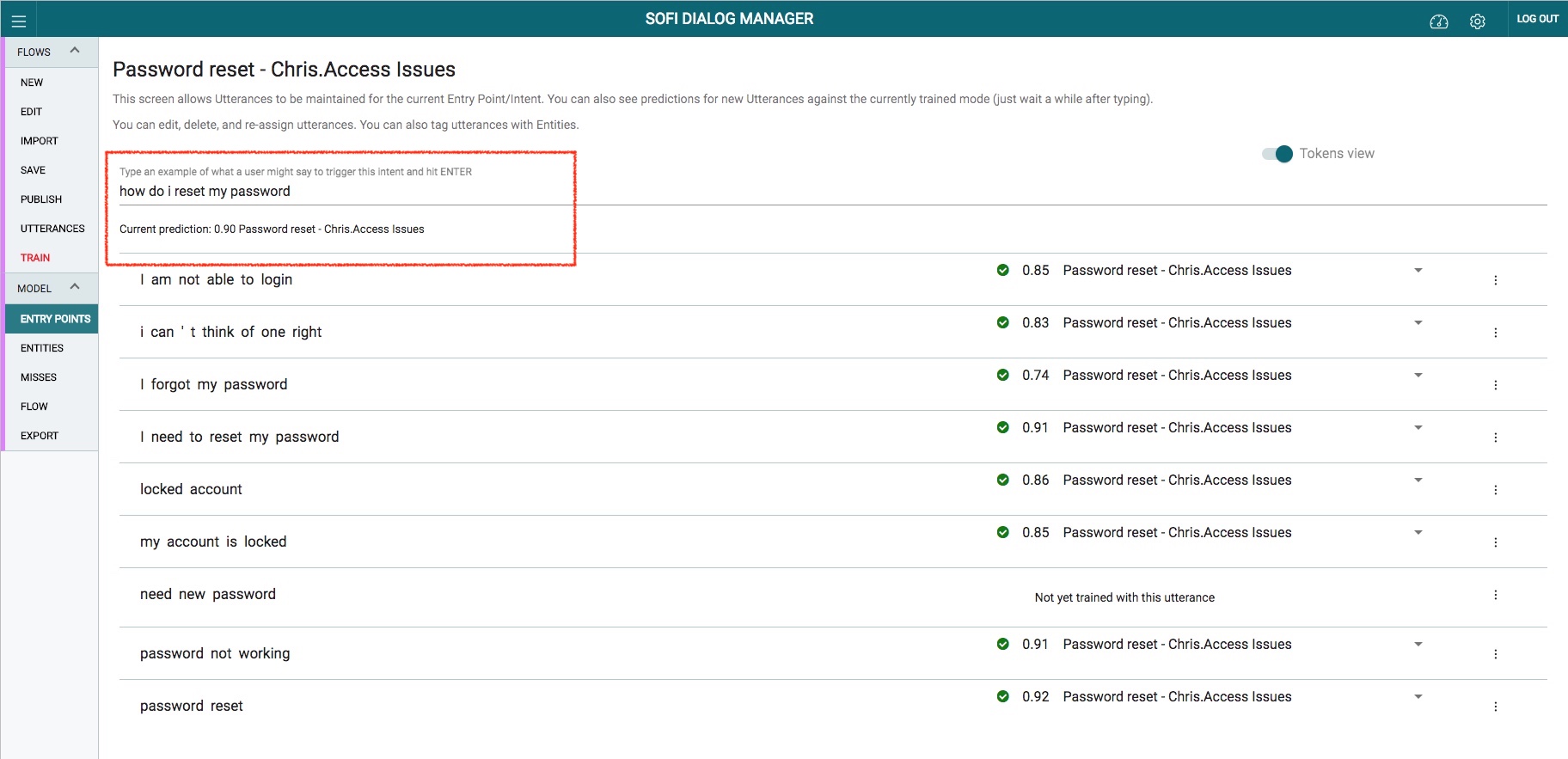Click 'Not yet trained with this utterance' text
Image resolution: width=1568 pixels, height=759 pixels.
point(1124,597)
